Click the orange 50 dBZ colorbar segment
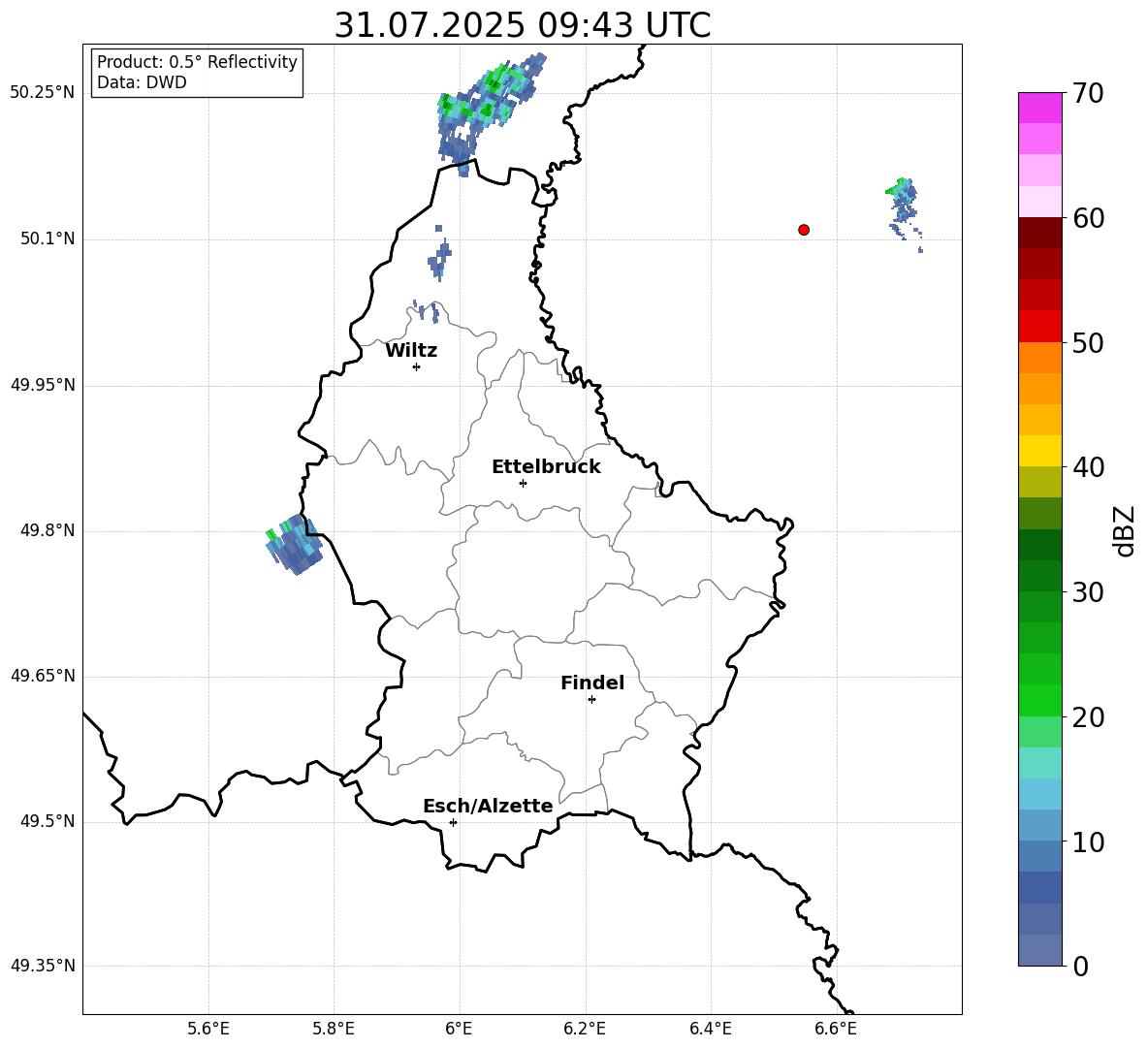The width and height of the screenshot is (1148, 1048). pos(1040,357)
